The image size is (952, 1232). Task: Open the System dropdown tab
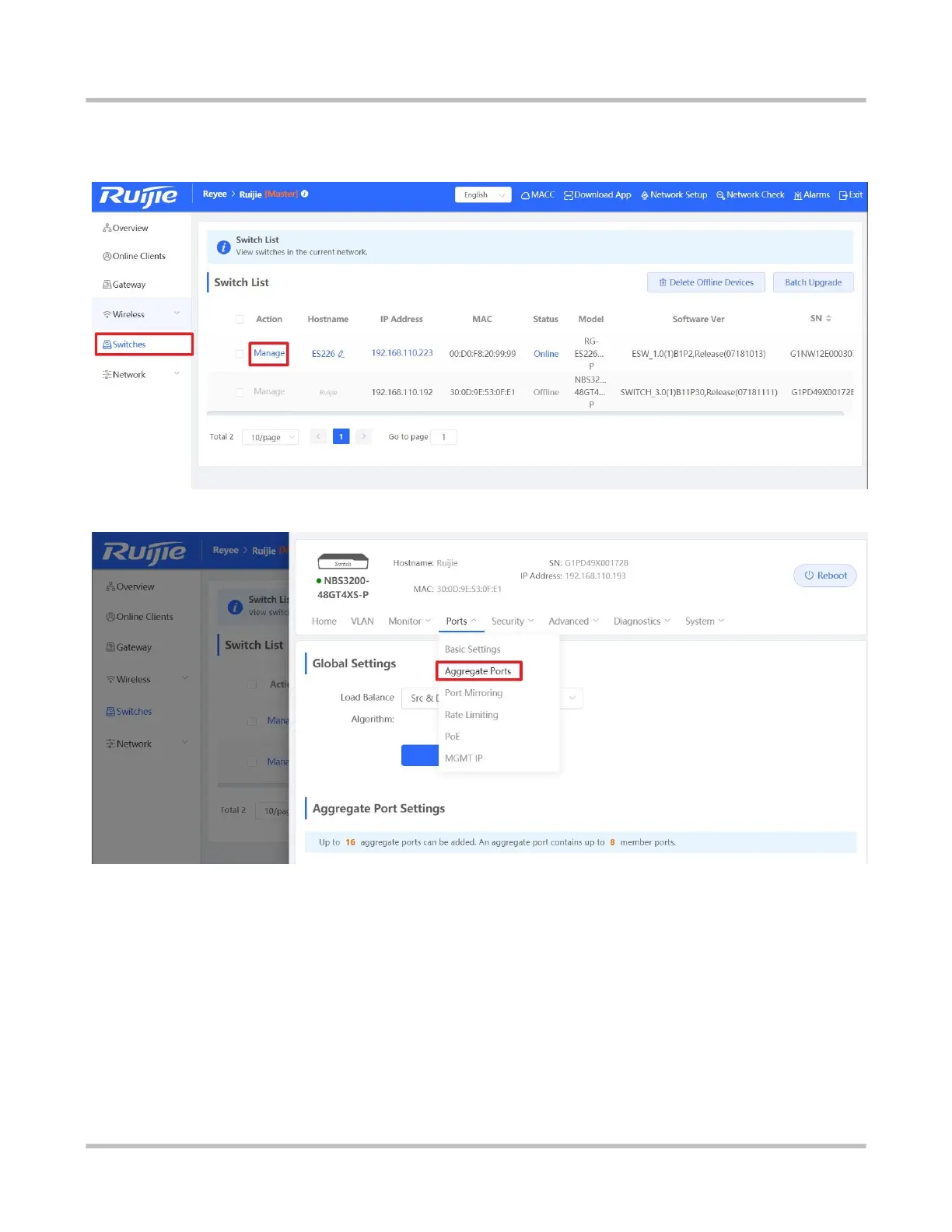(x=705, y=621)
